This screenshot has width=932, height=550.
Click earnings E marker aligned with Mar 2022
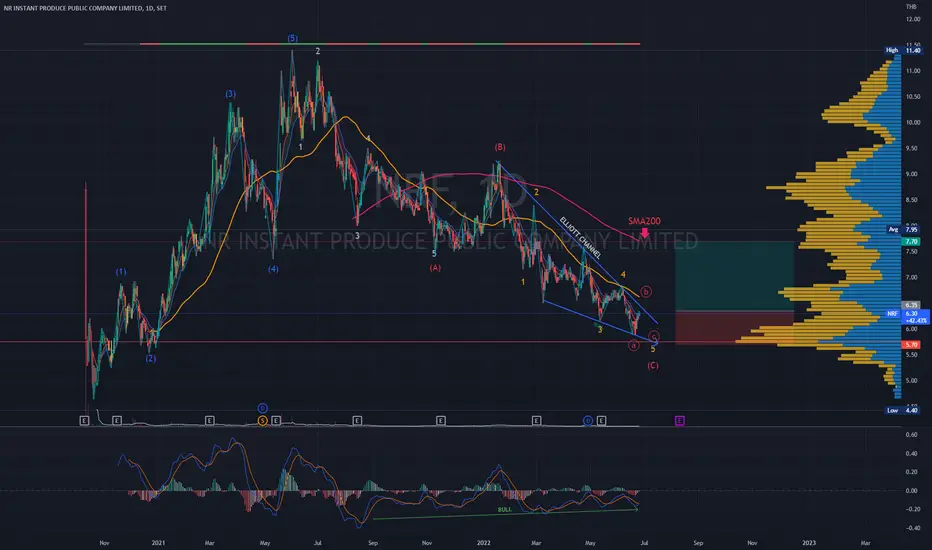pyautogui.click(x=536, y=420)
